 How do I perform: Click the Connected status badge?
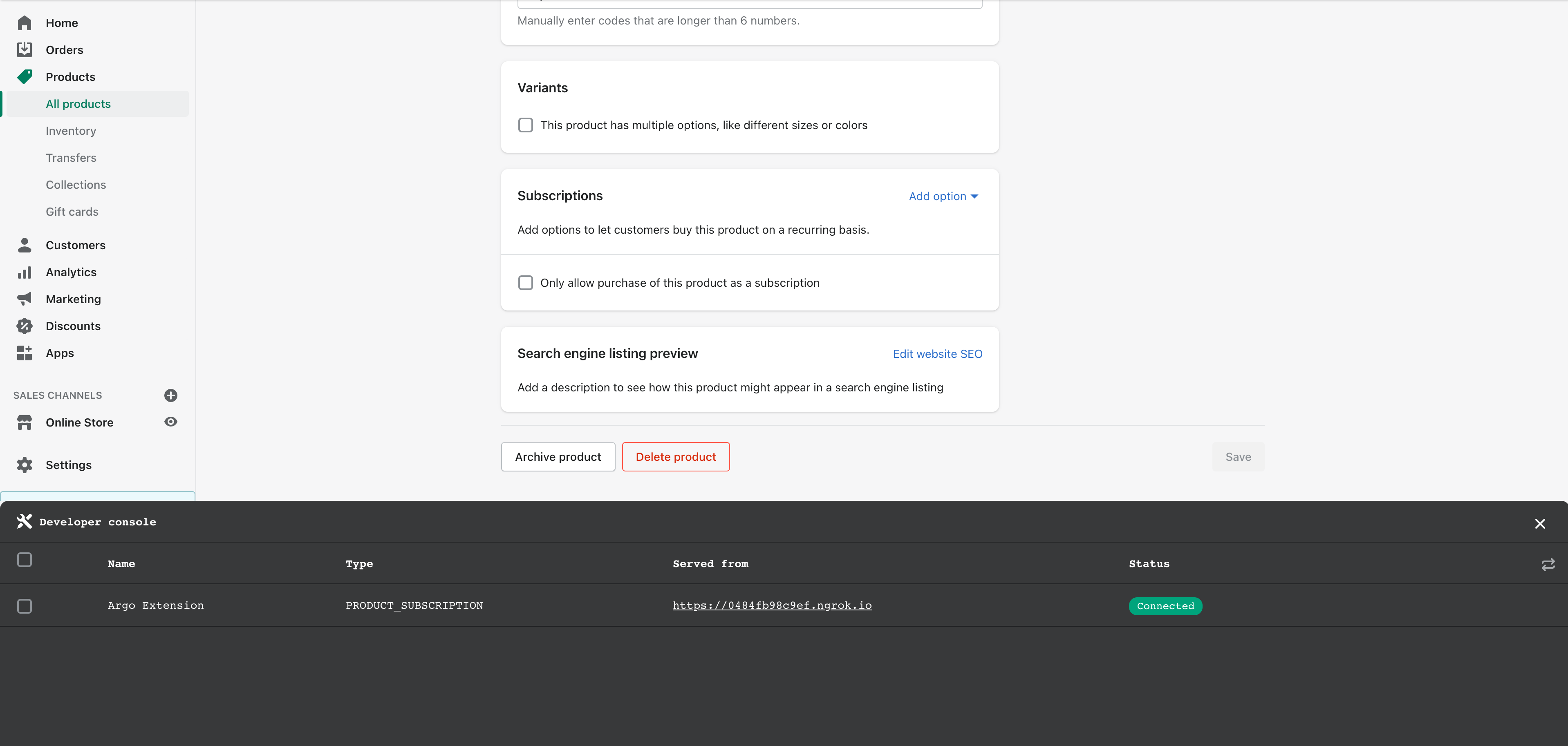1165,606
